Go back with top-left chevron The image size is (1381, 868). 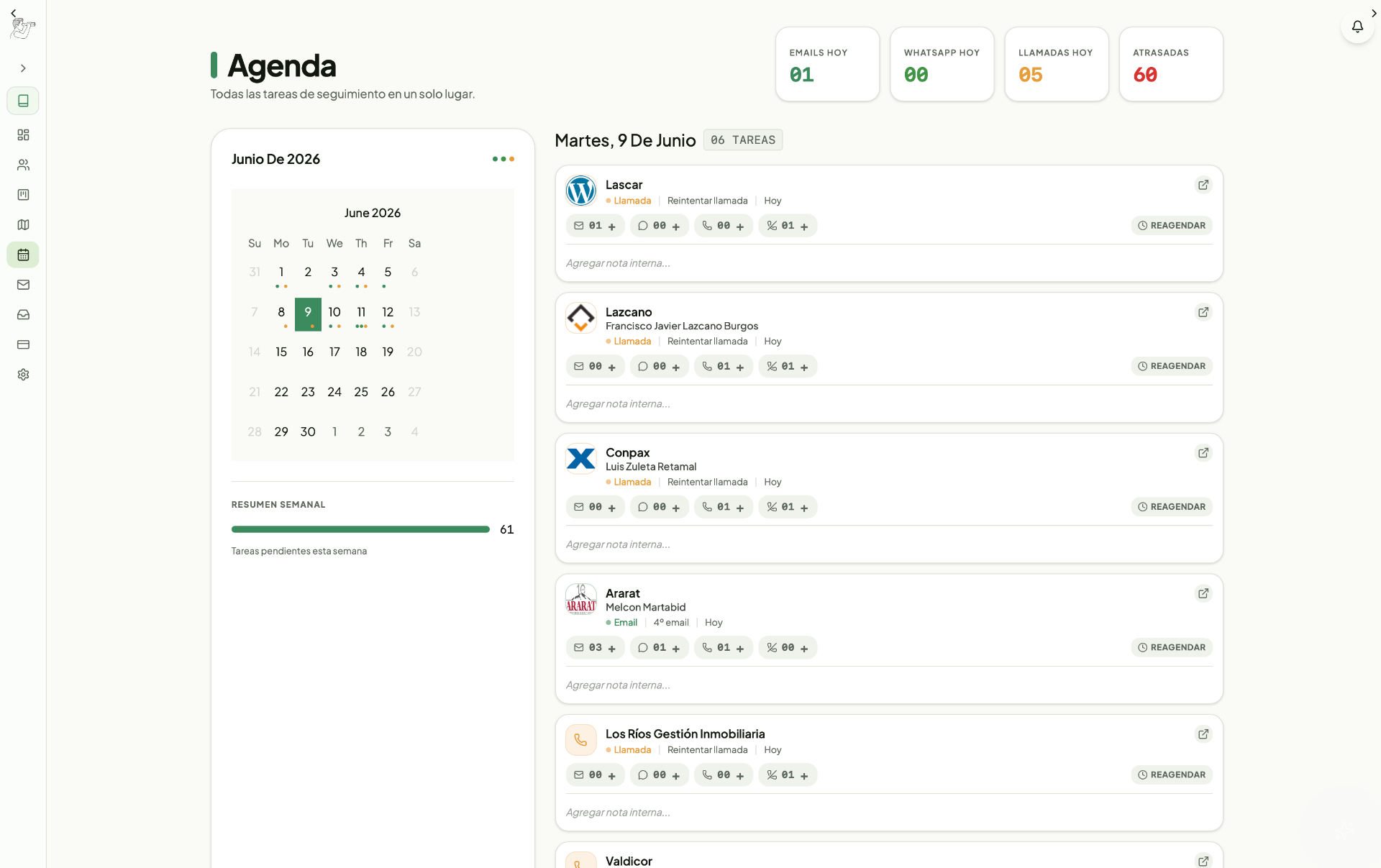click(x=13, y=13)
